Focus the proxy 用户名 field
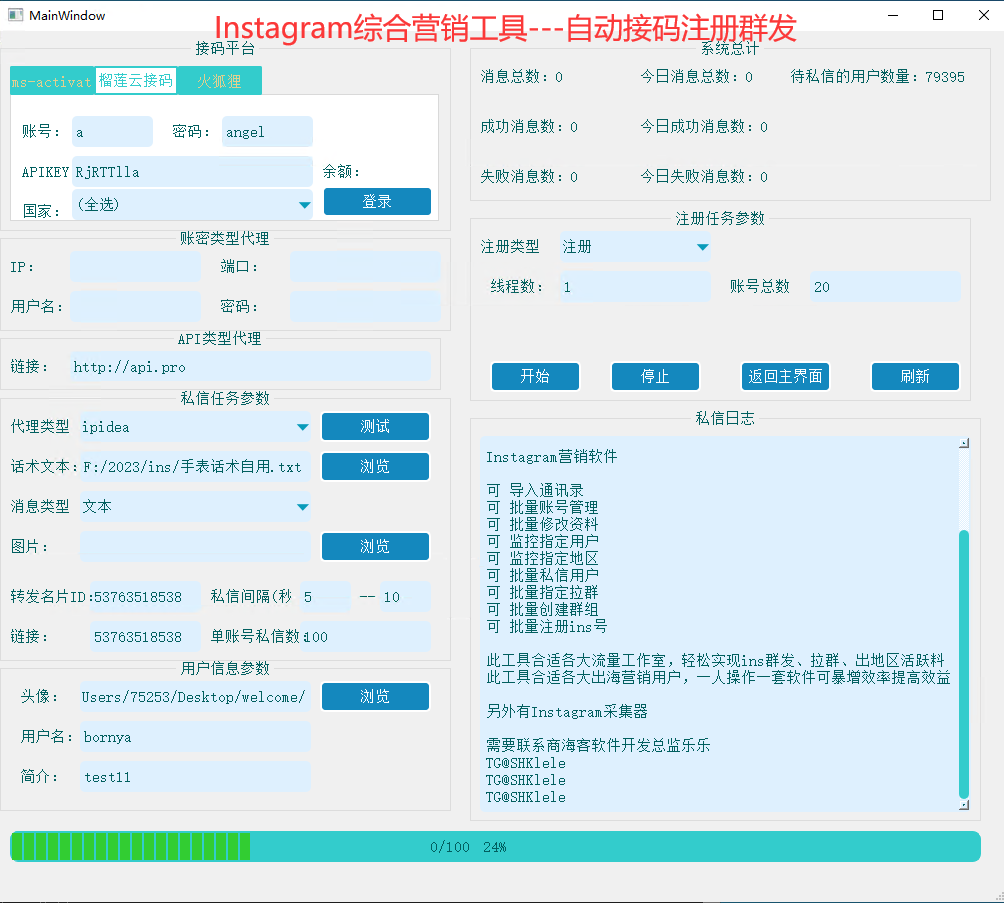This screenshot has height=903, width=1004. (x=135, y=306)
